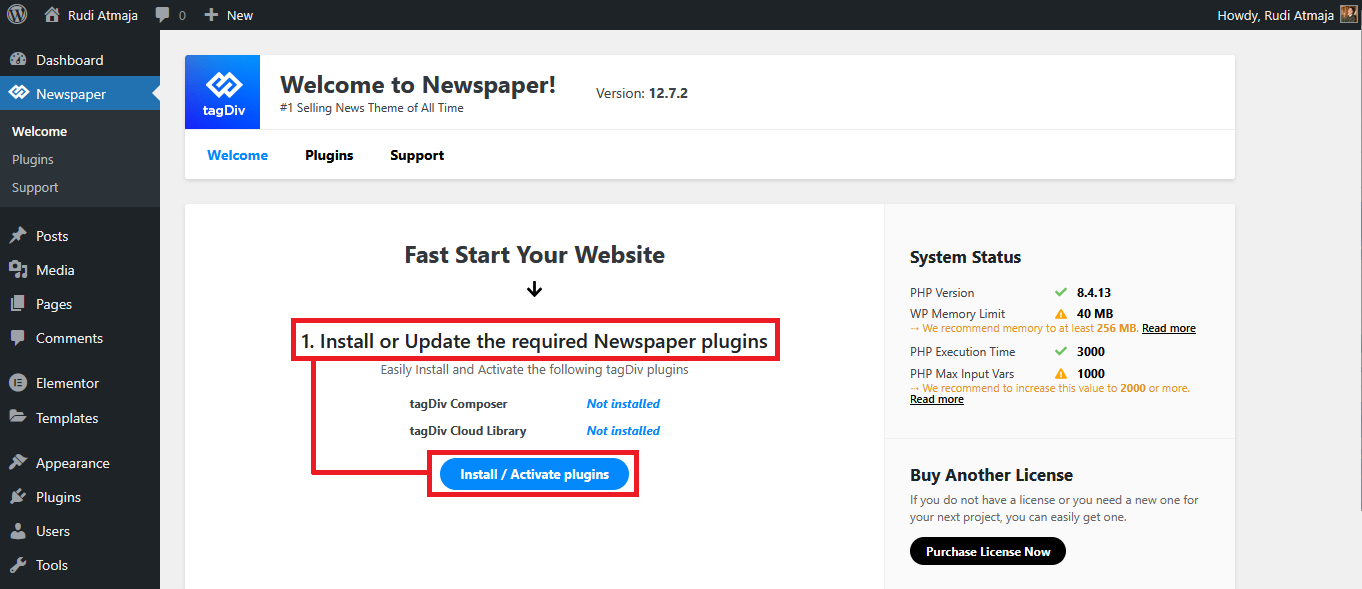Image resolution: width=1362 pixels, height=589 pixels.
Task: Click the WordPress logo in admin bar
Action: (17, 15)
